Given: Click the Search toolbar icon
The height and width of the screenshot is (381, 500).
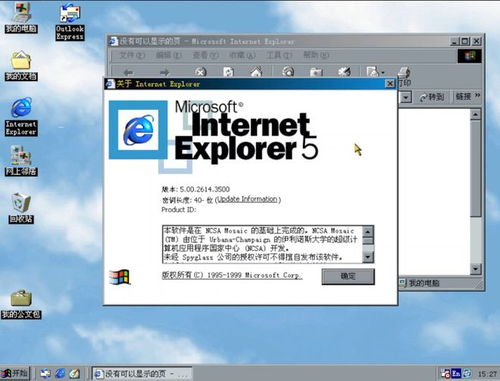Looking at the screenshot, I should point(288,71).
